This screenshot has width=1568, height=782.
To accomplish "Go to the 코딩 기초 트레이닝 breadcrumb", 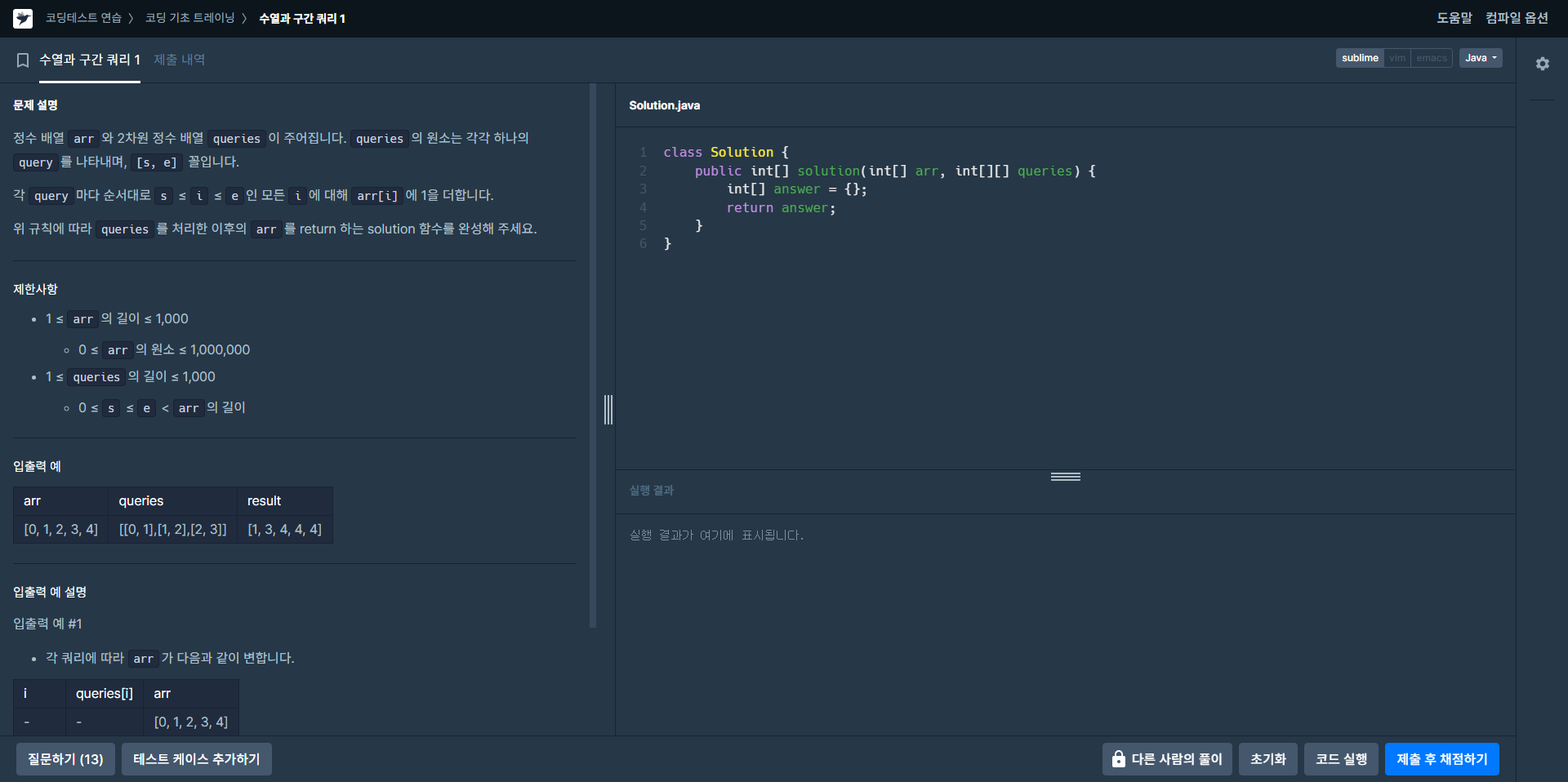I will click(189, 18).
